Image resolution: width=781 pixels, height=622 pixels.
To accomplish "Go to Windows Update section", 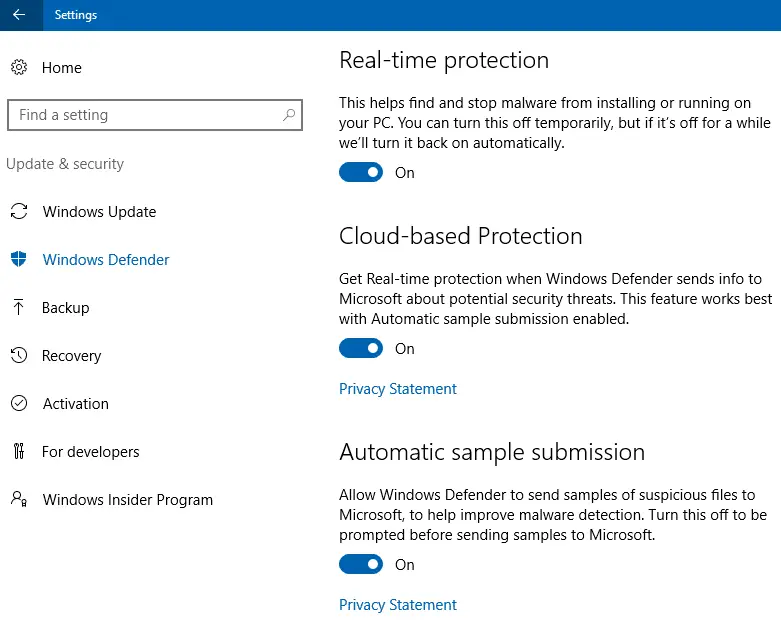I will 99,212.
